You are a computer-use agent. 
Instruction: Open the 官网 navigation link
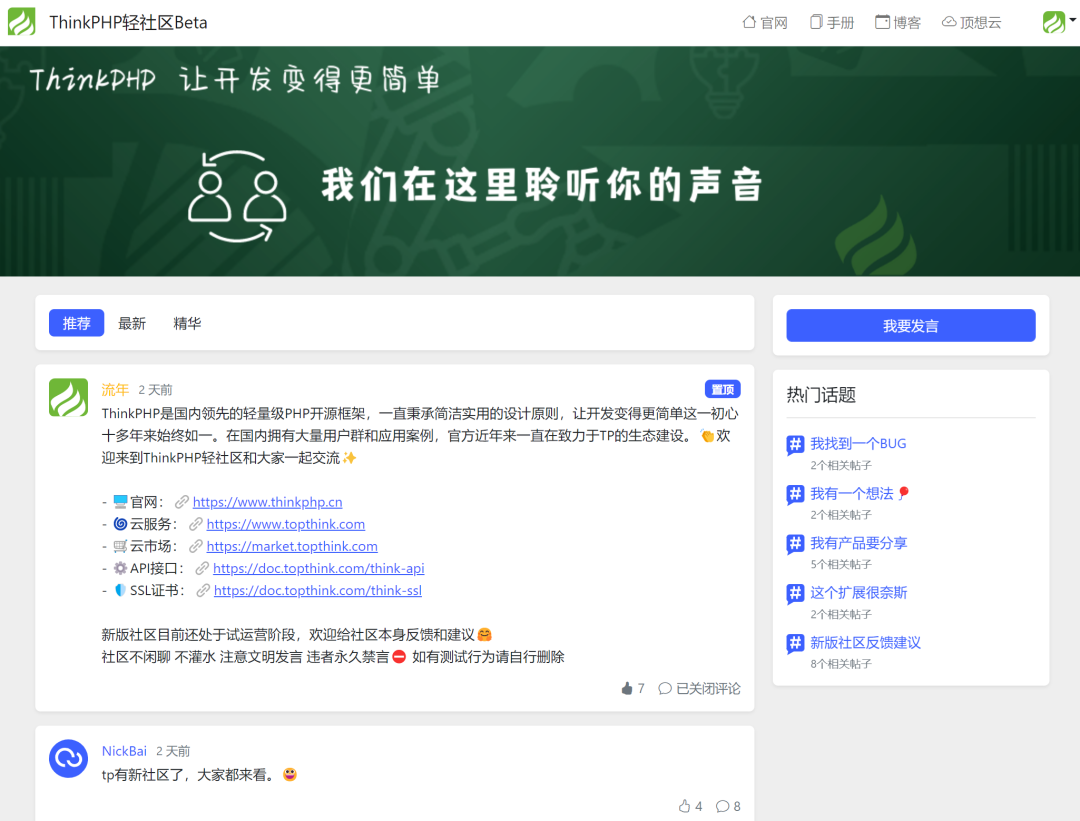pyautogui.click(x=765, y=22)
